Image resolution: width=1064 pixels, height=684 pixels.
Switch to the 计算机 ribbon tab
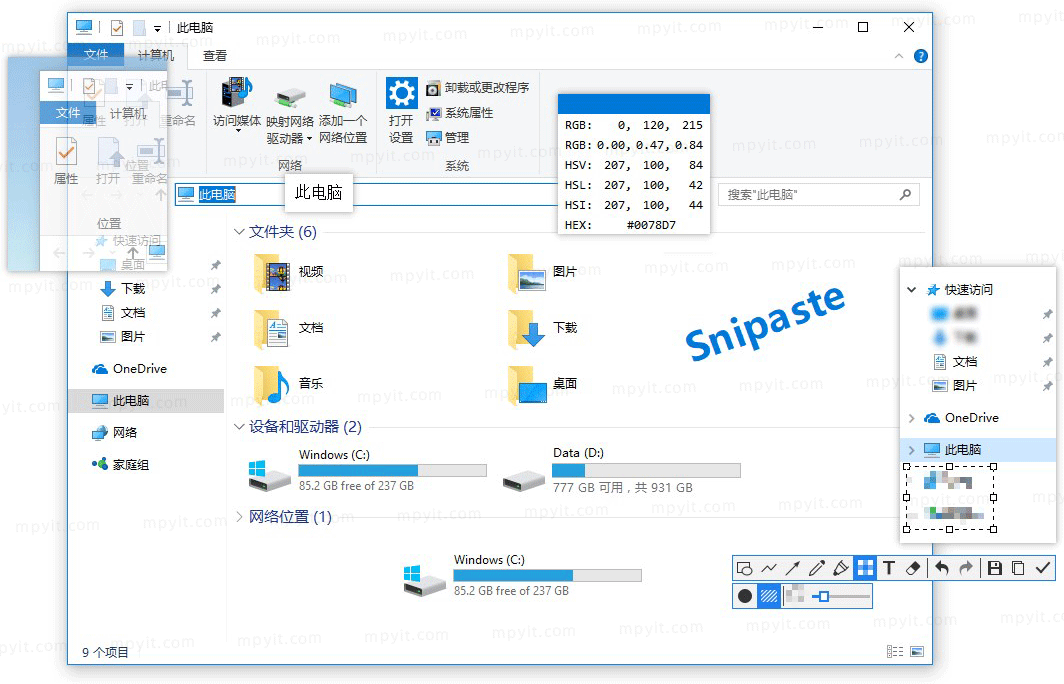[x=155, y=55]
